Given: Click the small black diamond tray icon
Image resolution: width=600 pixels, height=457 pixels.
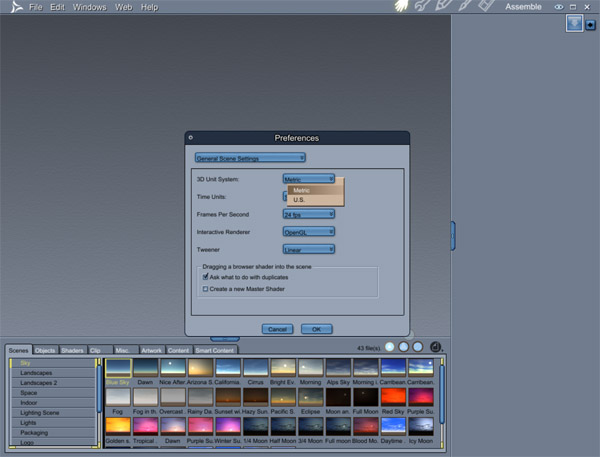Looking at the screenshot, I should (590, 25).
